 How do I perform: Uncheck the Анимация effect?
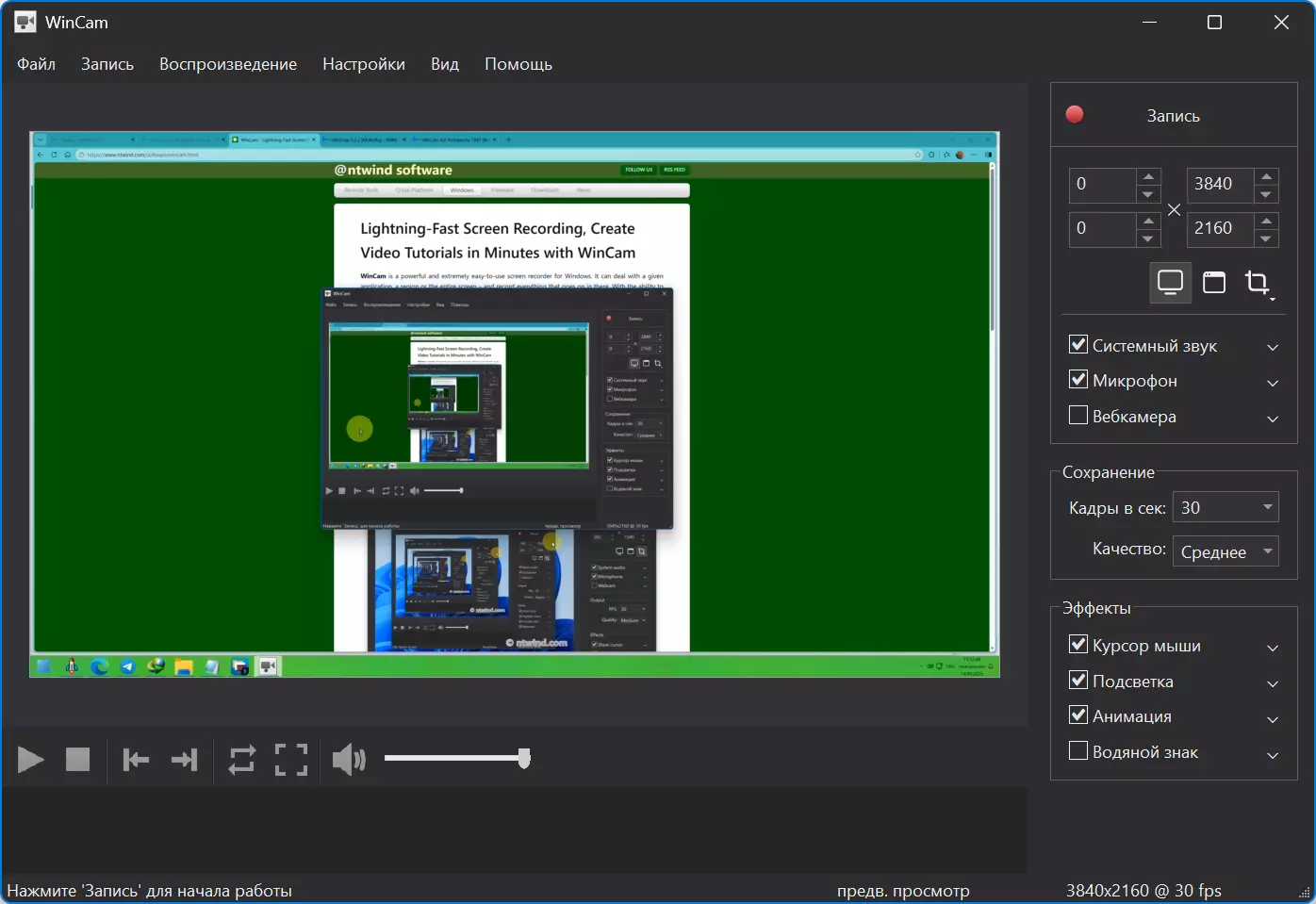[x=1078, y=715]
